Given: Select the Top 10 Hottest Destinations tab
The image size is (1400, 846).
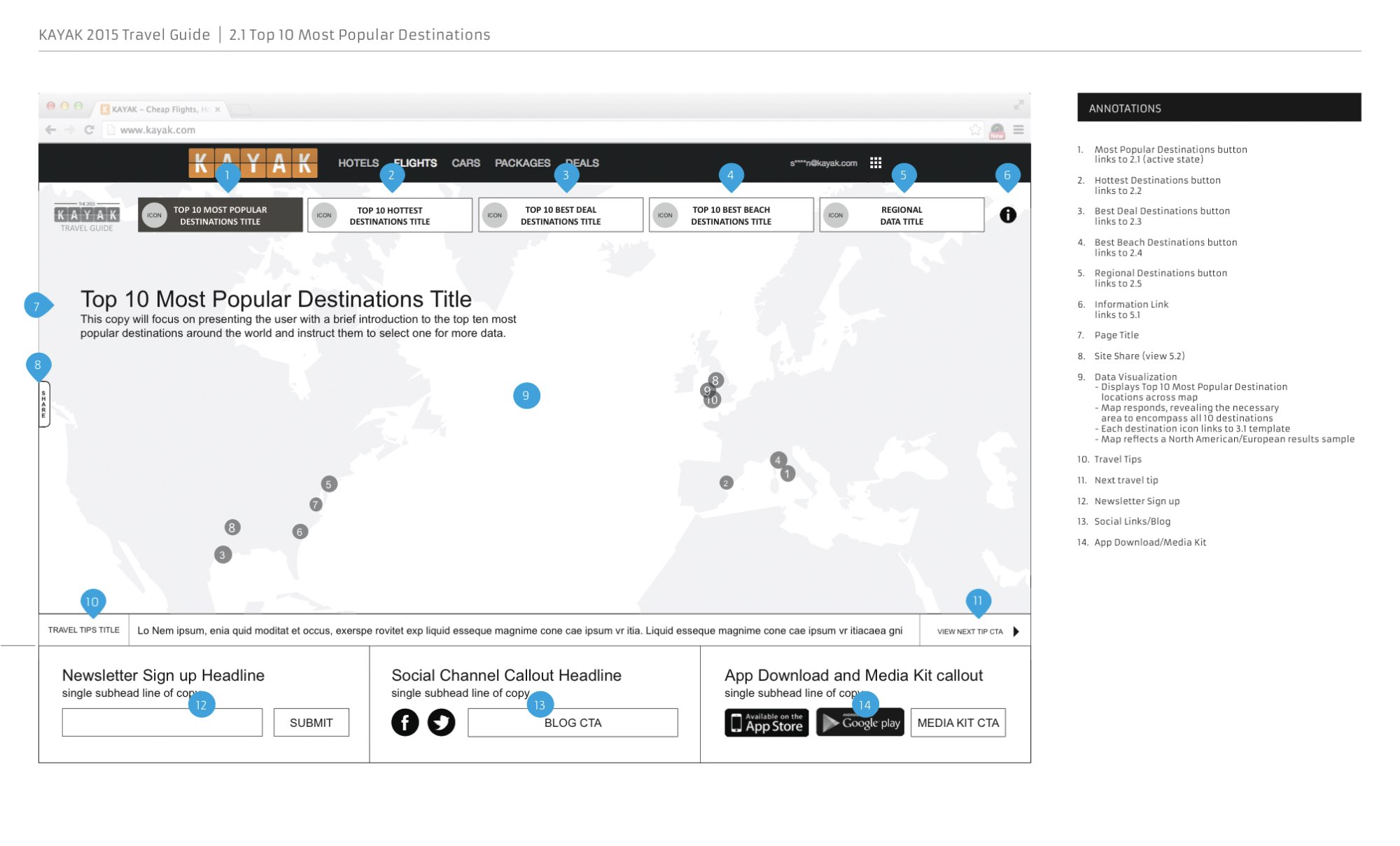Looking at the screenshot, I should 390,215.
